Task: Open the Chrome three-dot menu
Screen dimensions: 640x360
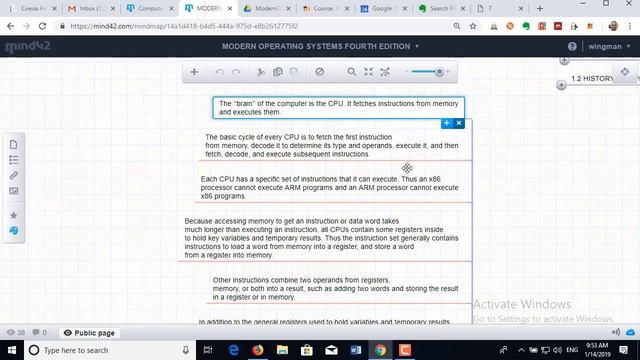Action: (x=630, y=26)
